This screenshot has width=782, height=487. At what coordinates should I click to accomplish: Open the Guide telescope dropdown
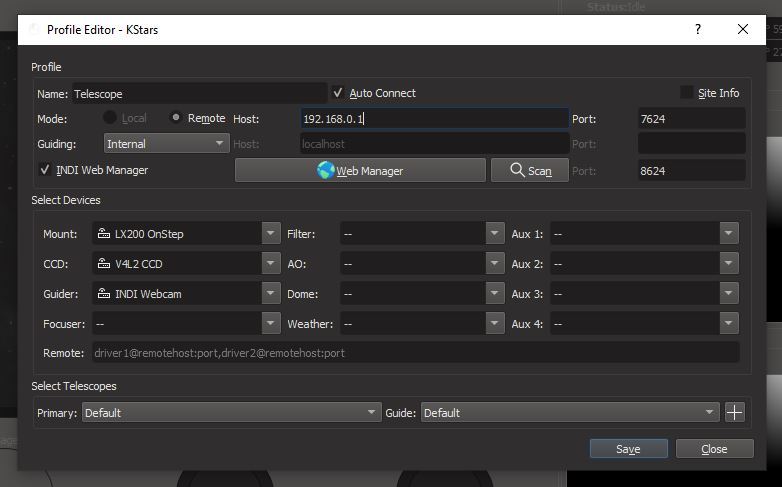point(570,413)
